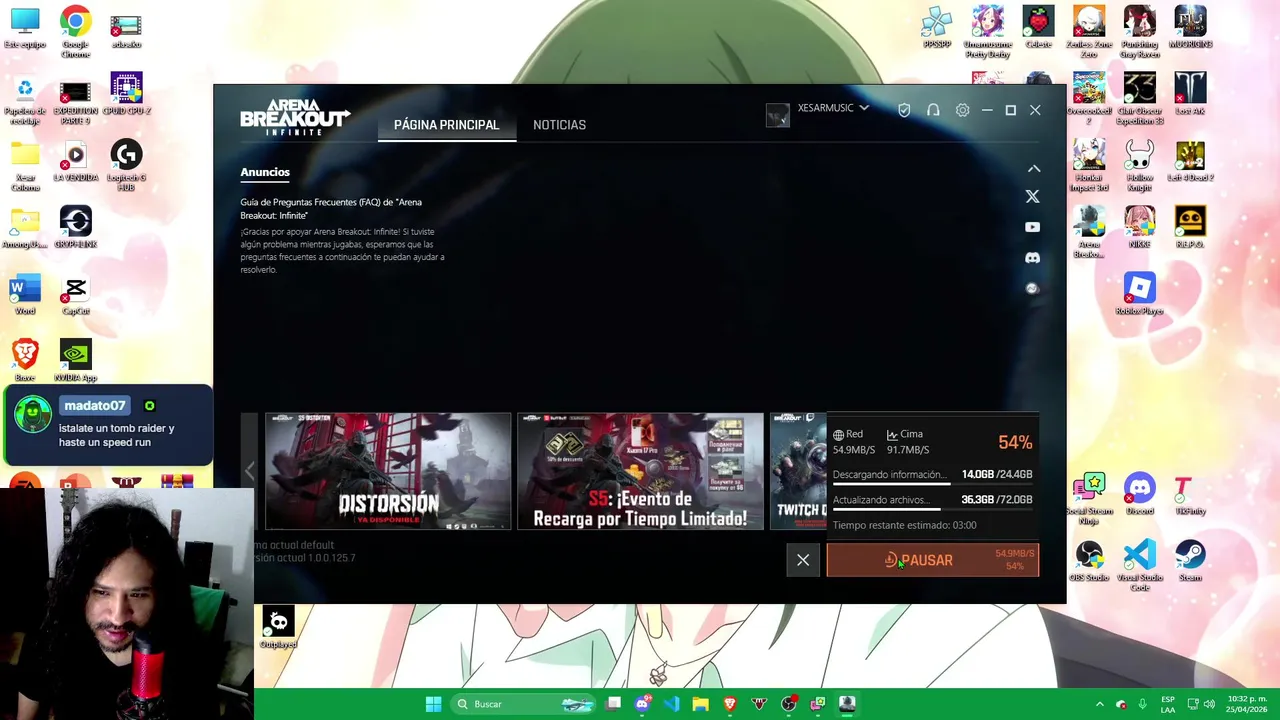Open the Discord social link in launcher
Viewport: 1280px width, 720px height.
click(x=1032, y=258)
